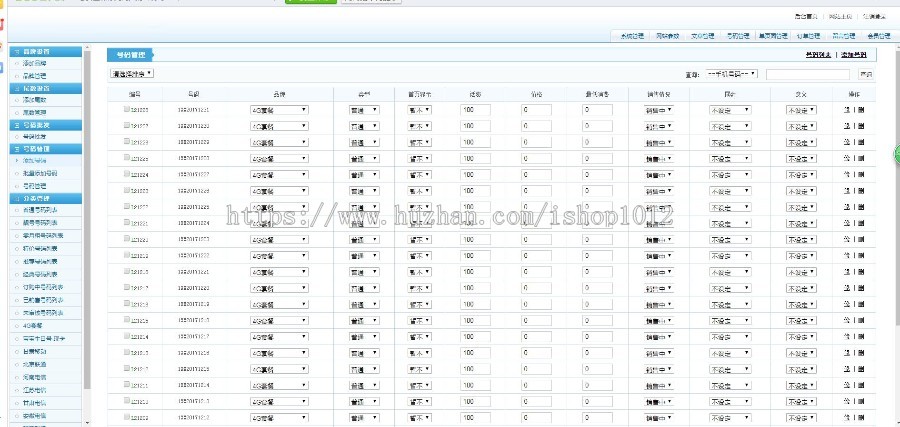This screenshot has width=900, height=427.
Task: Open the 普通 type dropdown in first row
Action: coord(364,110)
